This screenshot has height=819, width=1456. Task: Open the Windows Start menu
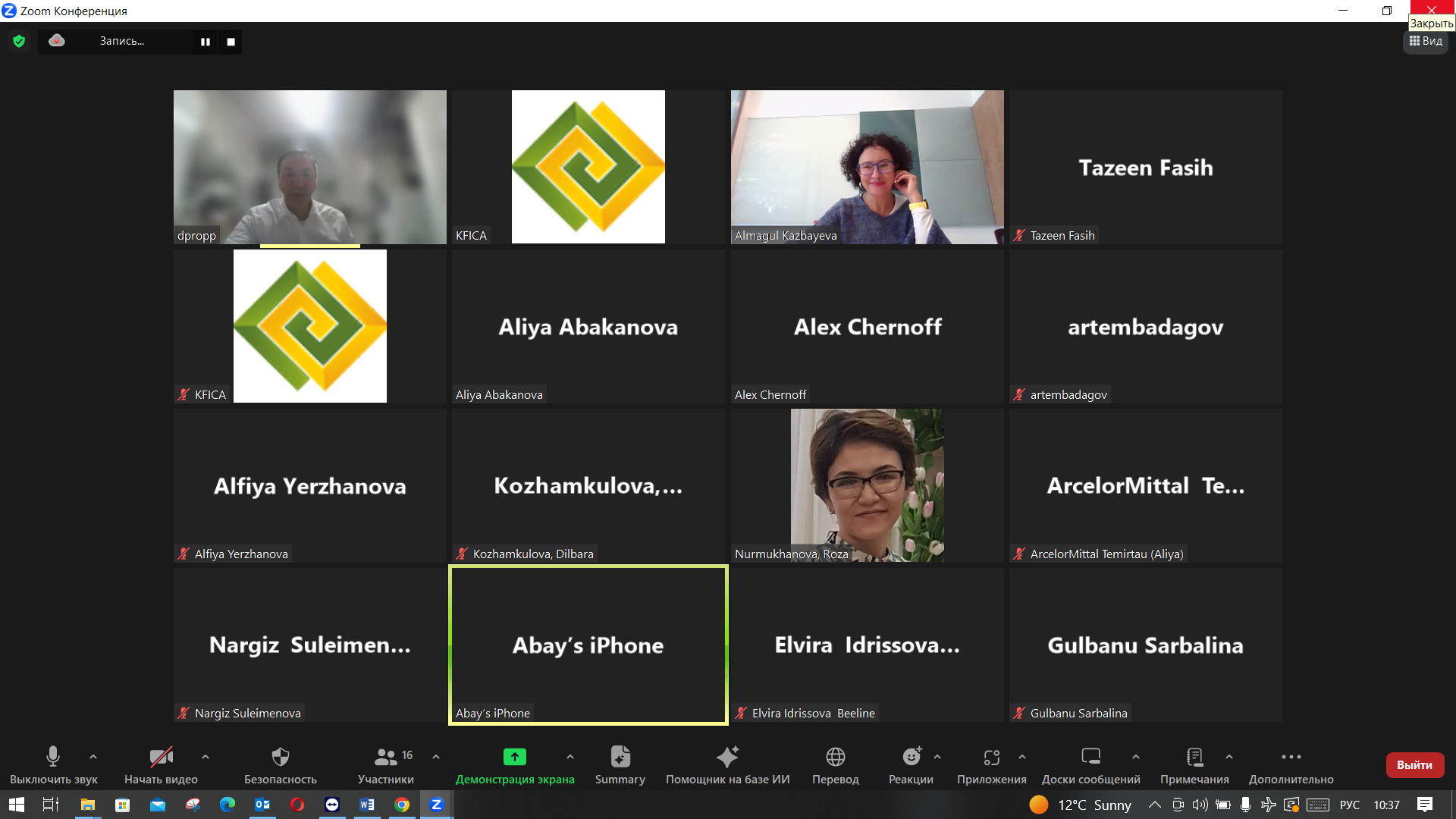pos(17,805)
